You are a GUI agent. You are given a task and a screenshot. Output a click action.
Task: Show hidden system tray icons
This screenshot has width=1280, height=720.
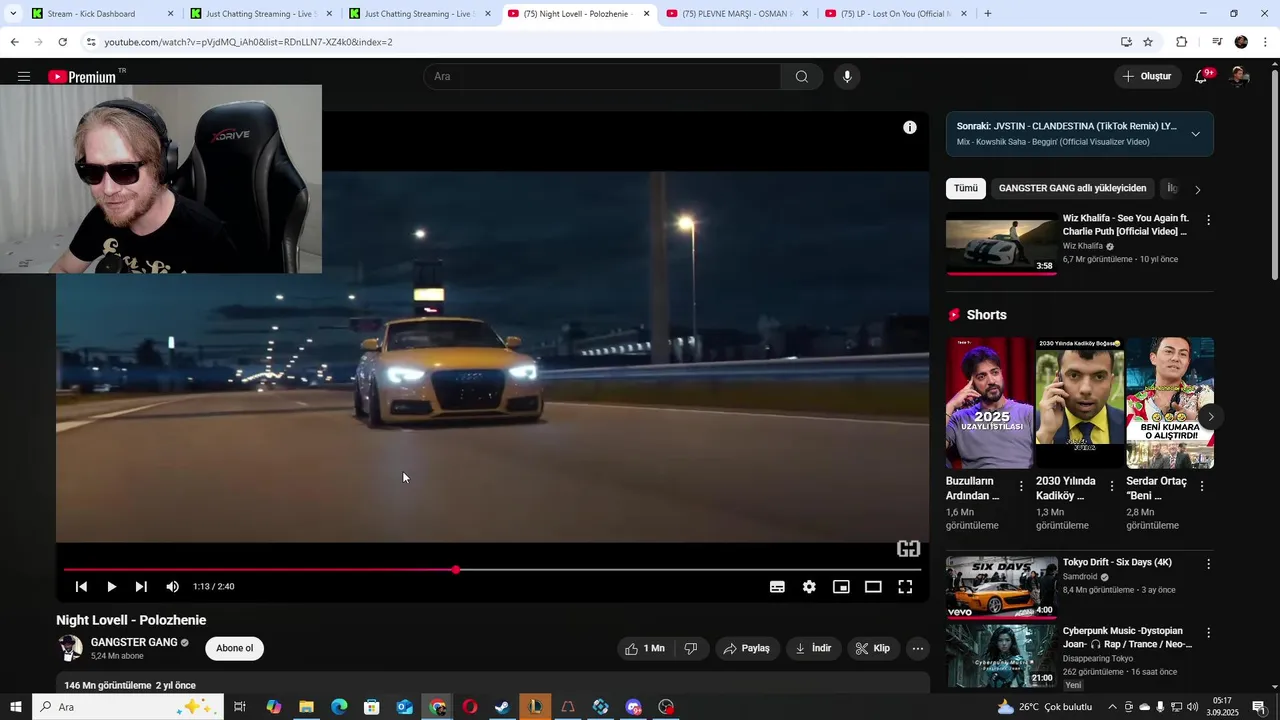point(1112,707)
